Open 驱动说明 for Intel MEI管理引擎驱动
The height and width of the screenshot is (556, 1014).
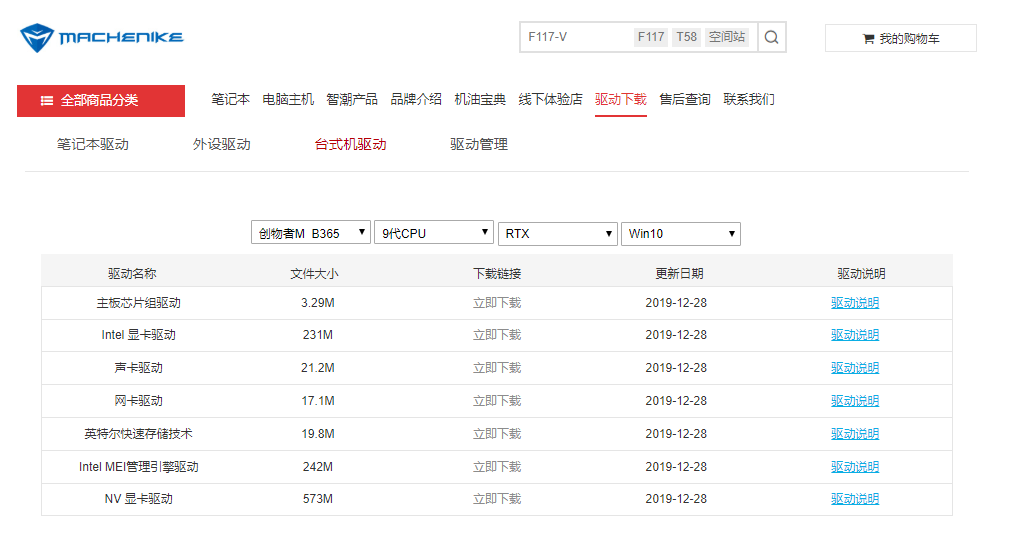tap(855, 467)
